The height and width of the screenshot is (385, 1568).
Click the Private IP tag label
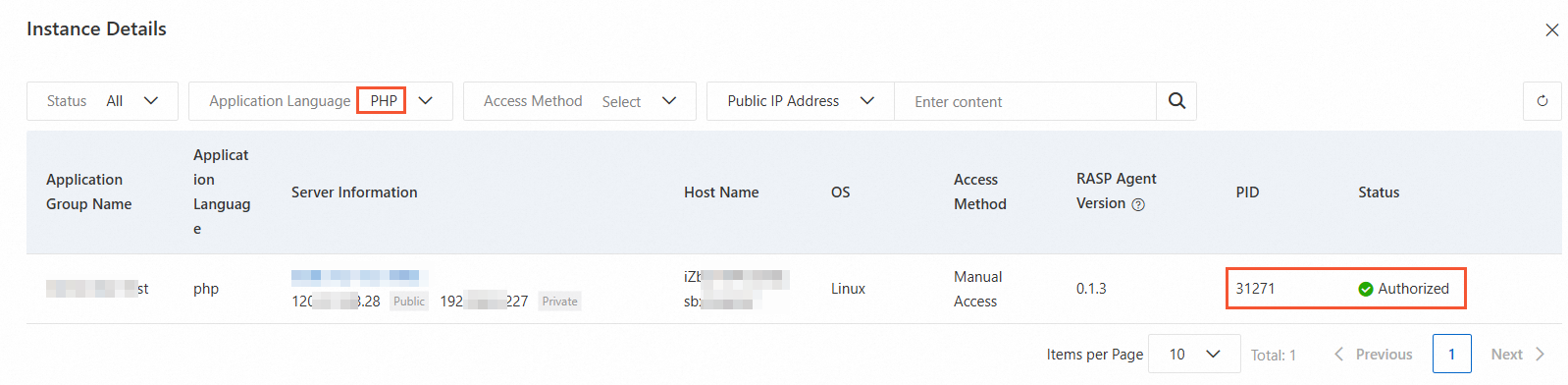560,302
